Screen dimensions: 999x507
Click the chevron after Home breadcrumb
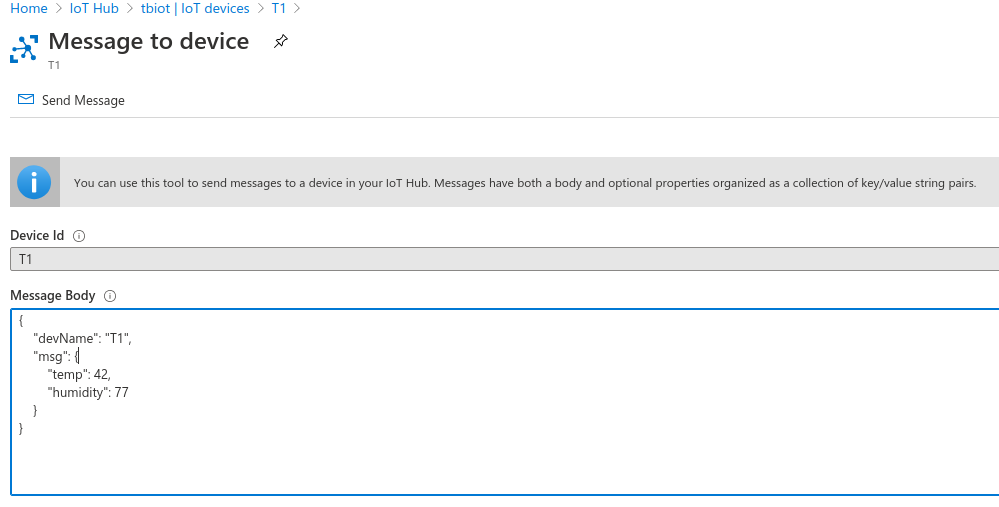(59, 9)
